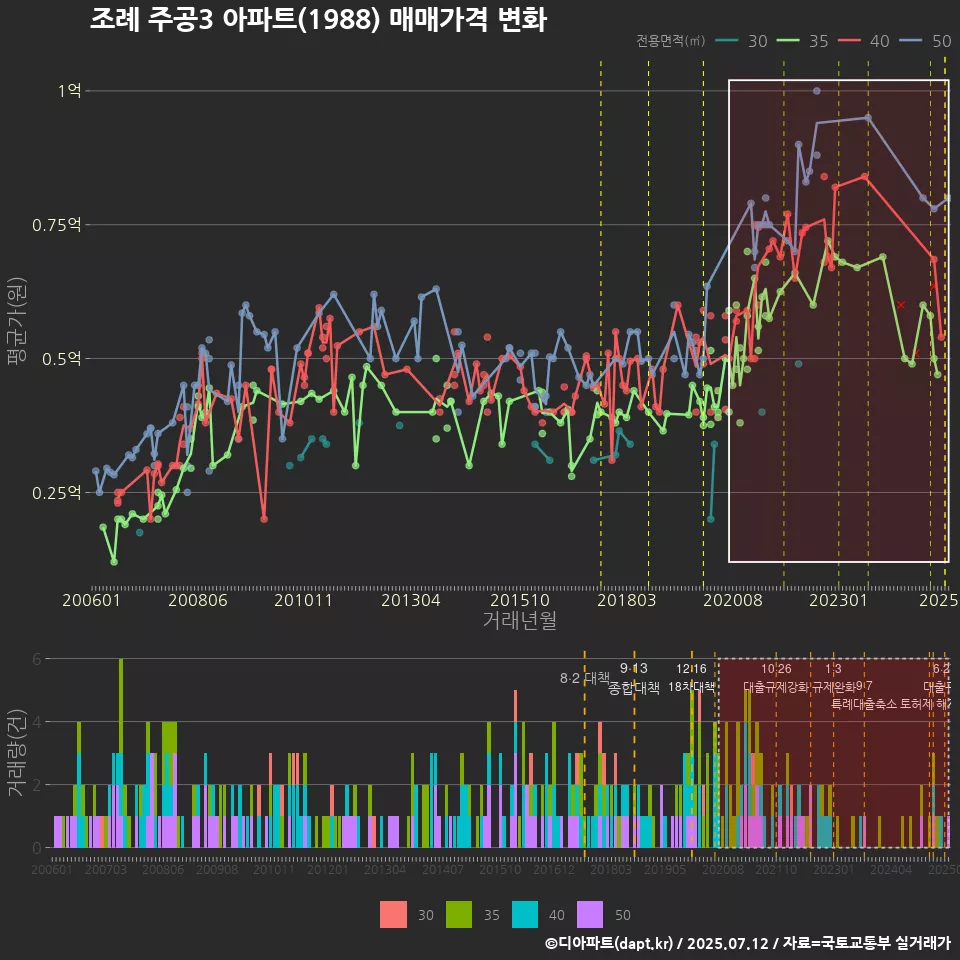Click the 특례대출축소 annotation label
Viewport: 960px width, 960px height.
pyautogui.click(x=863, y=704)
